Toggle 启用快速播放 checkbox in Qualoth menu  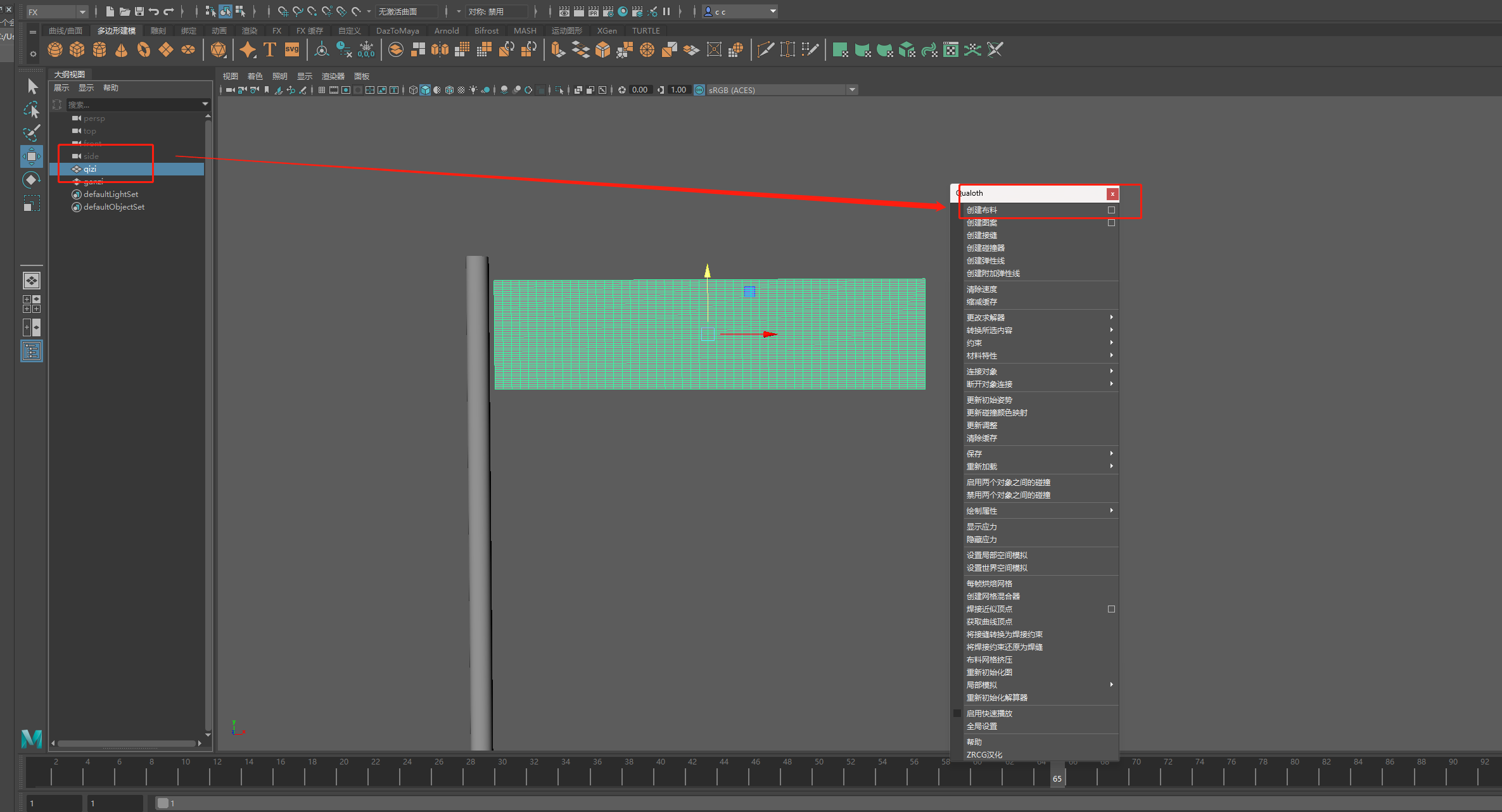click(957, 713)
